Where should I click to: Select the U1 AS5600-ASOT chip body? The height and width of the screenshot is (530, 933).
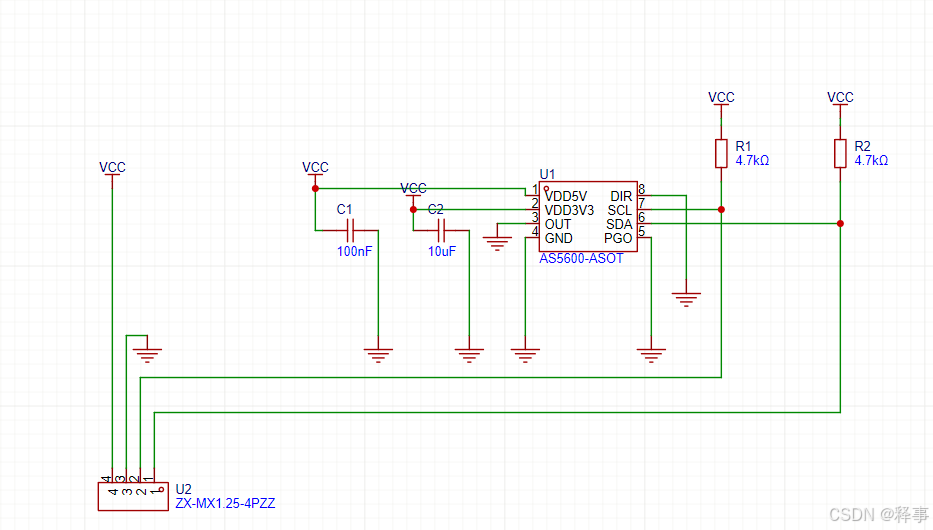tap(588, 217)
